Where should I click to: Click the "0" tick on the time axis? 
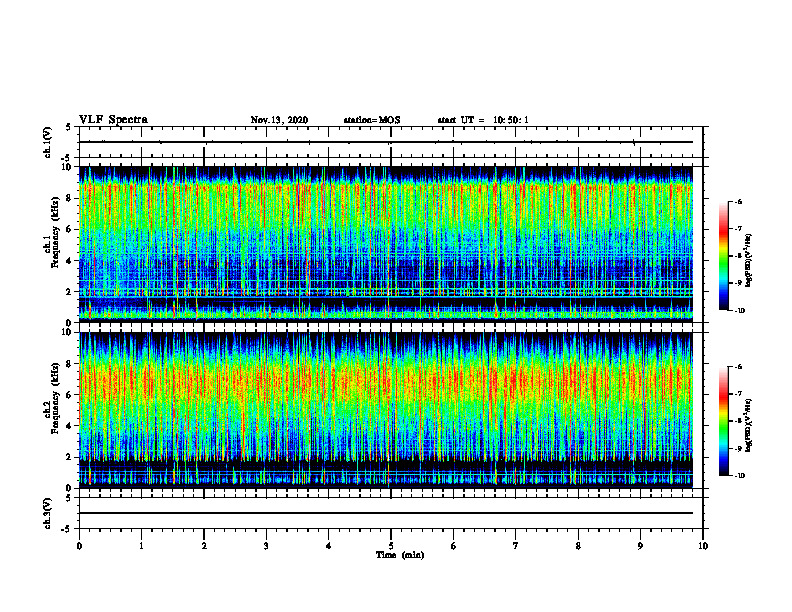coord(79,546)
